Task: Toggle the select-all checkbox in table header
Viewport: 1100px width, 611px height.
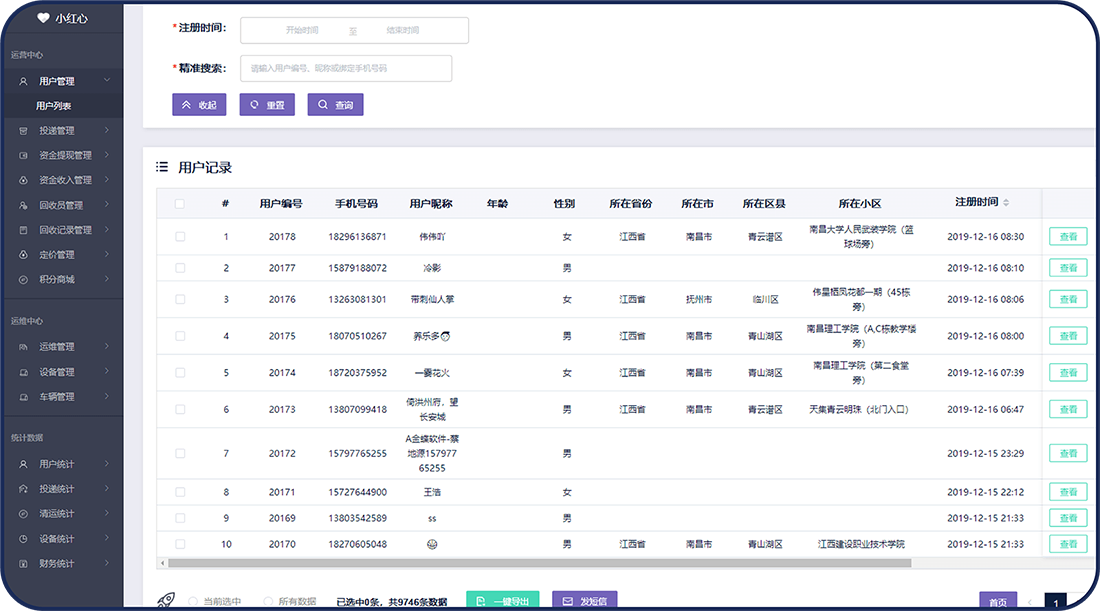Action: [180, 203]
